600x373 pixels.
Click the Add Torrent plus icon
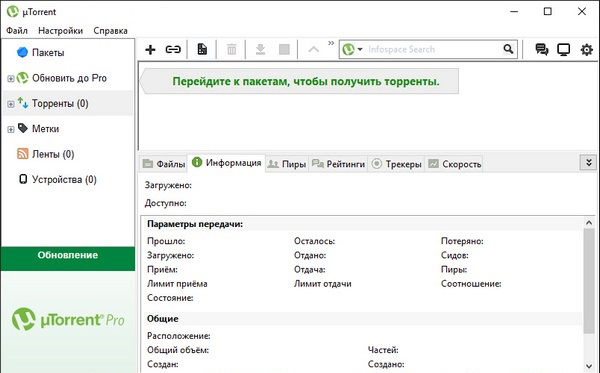pos(150,49)
